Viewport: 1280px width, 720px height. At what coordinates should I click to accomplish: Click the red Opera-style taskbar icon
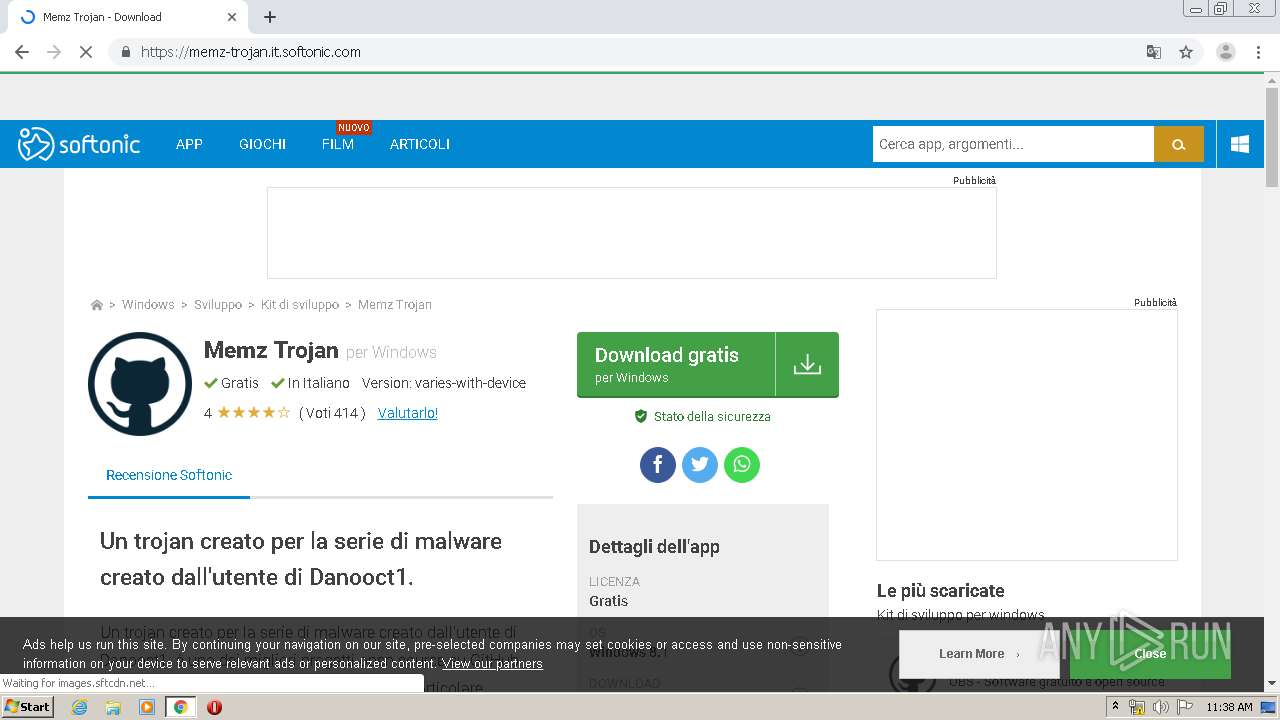tap(214, 707)
